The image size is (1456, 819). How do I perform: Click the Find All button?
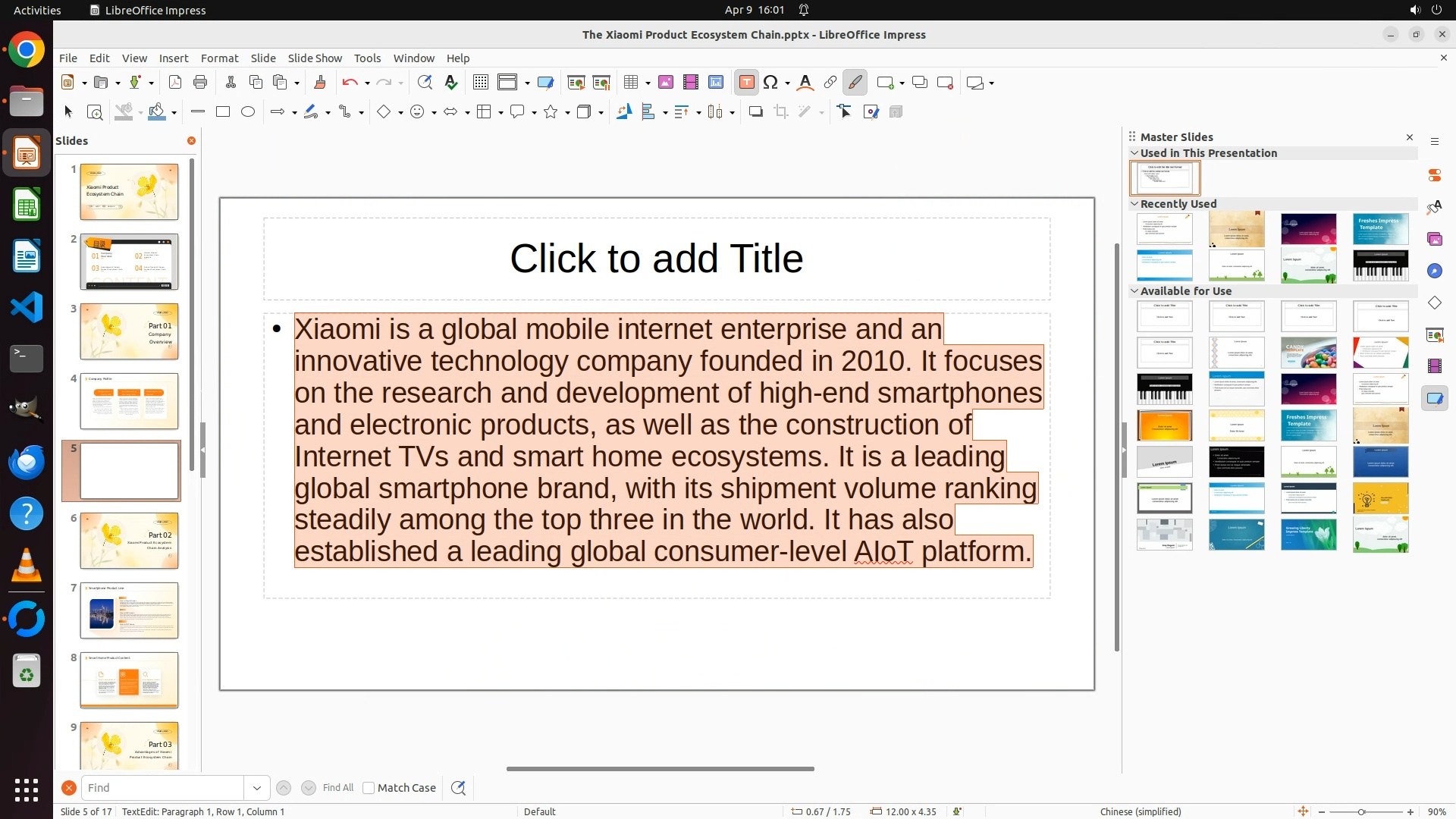337,788
